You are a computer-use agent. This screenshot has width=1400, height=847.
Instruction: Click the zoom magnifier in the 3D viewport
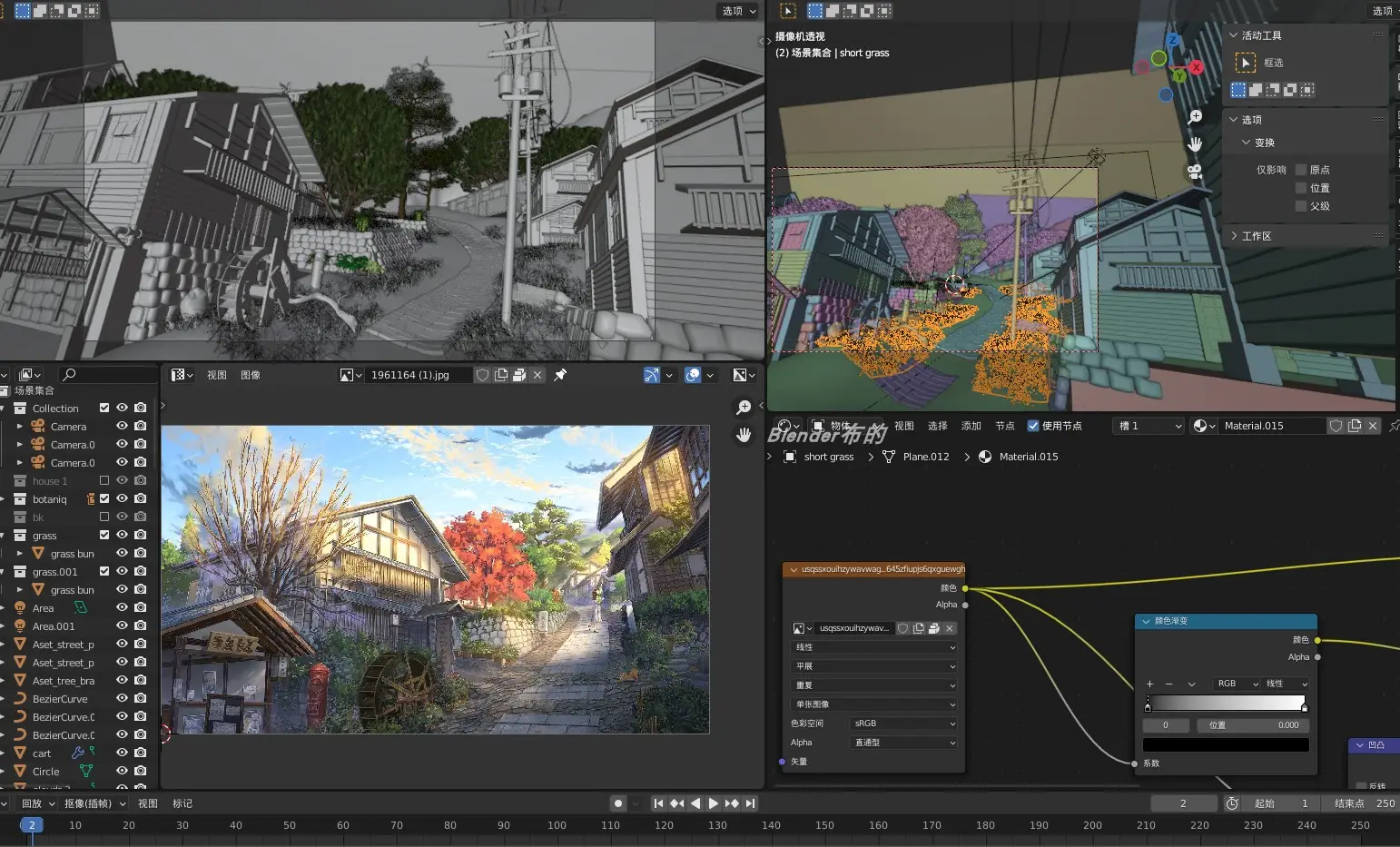coord(1195,117)
